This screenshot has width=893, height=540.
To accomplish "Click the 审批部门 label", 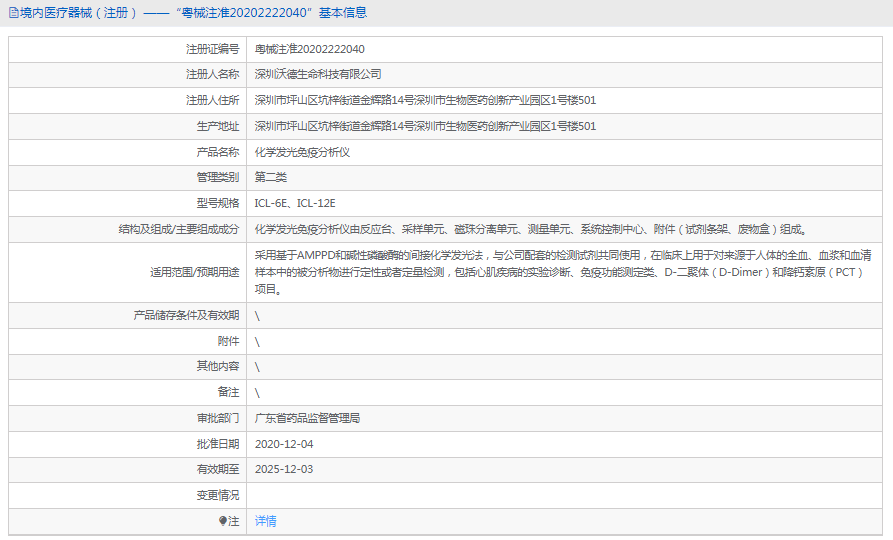I will pos(218,418).
